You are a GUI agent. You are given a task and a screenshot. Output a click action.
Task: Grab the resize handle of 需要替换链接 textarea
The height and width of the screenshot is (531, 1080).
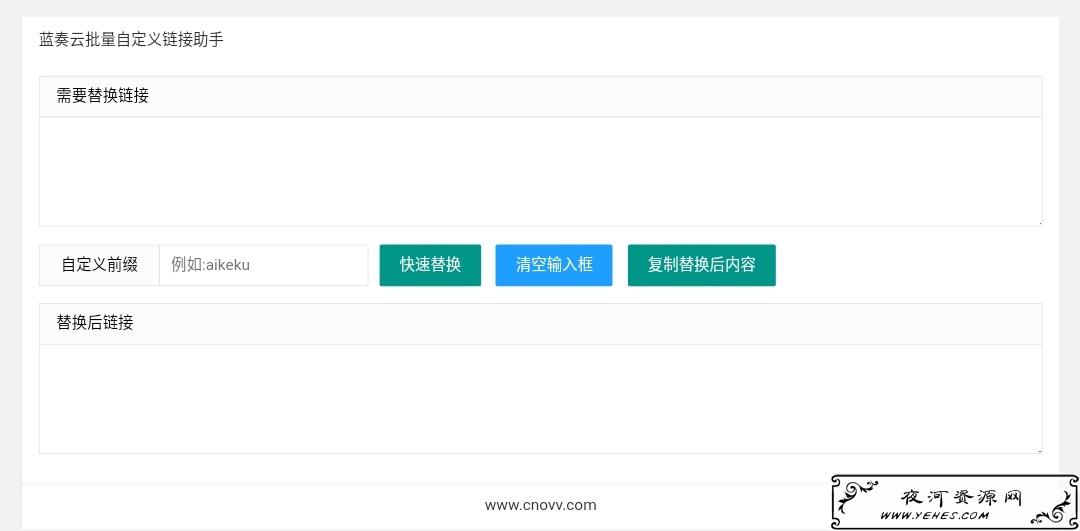click(1039, 222)
